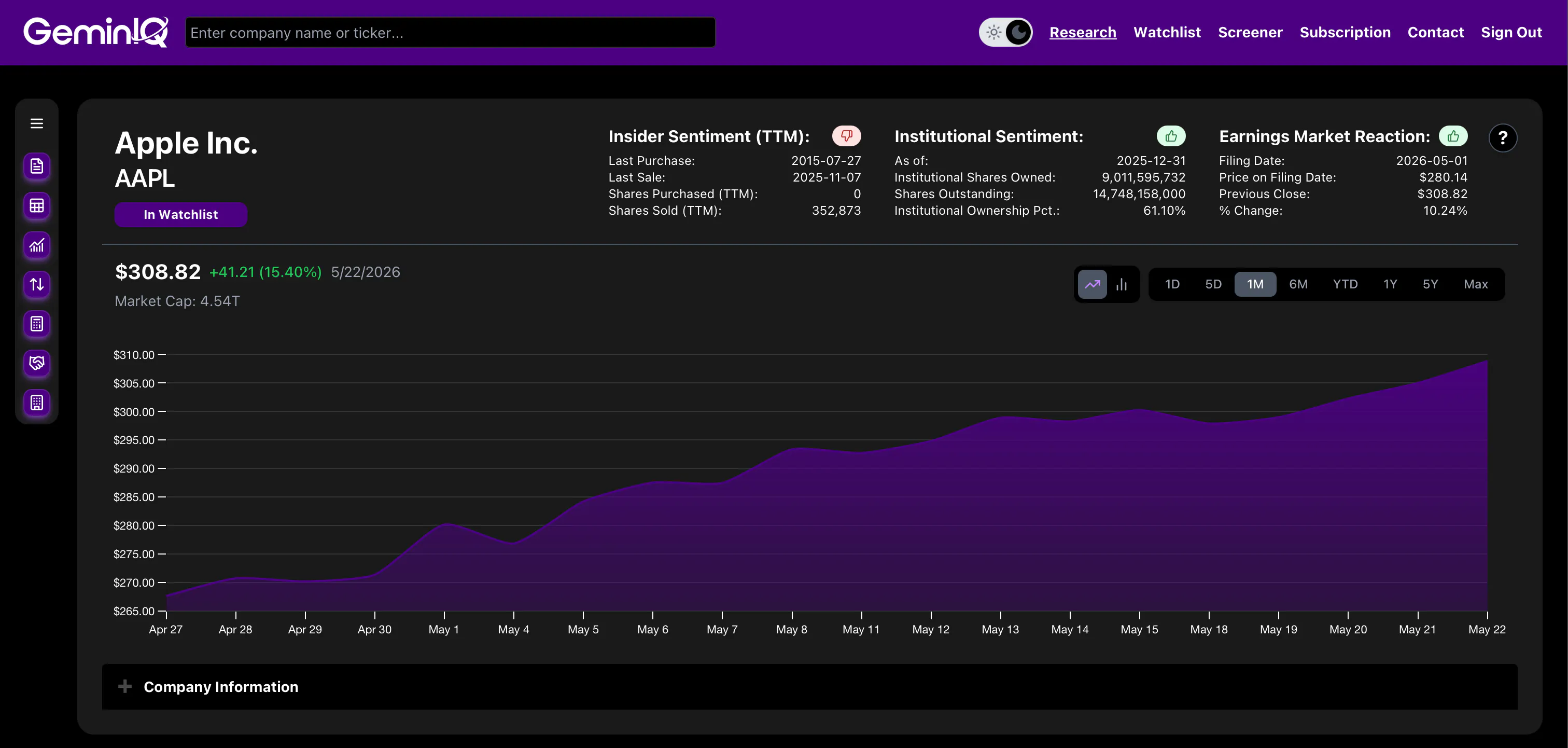Open the Watchlist page
Image resolution: width=1568 pixels, height=748 pixels.
[1167, 32]
